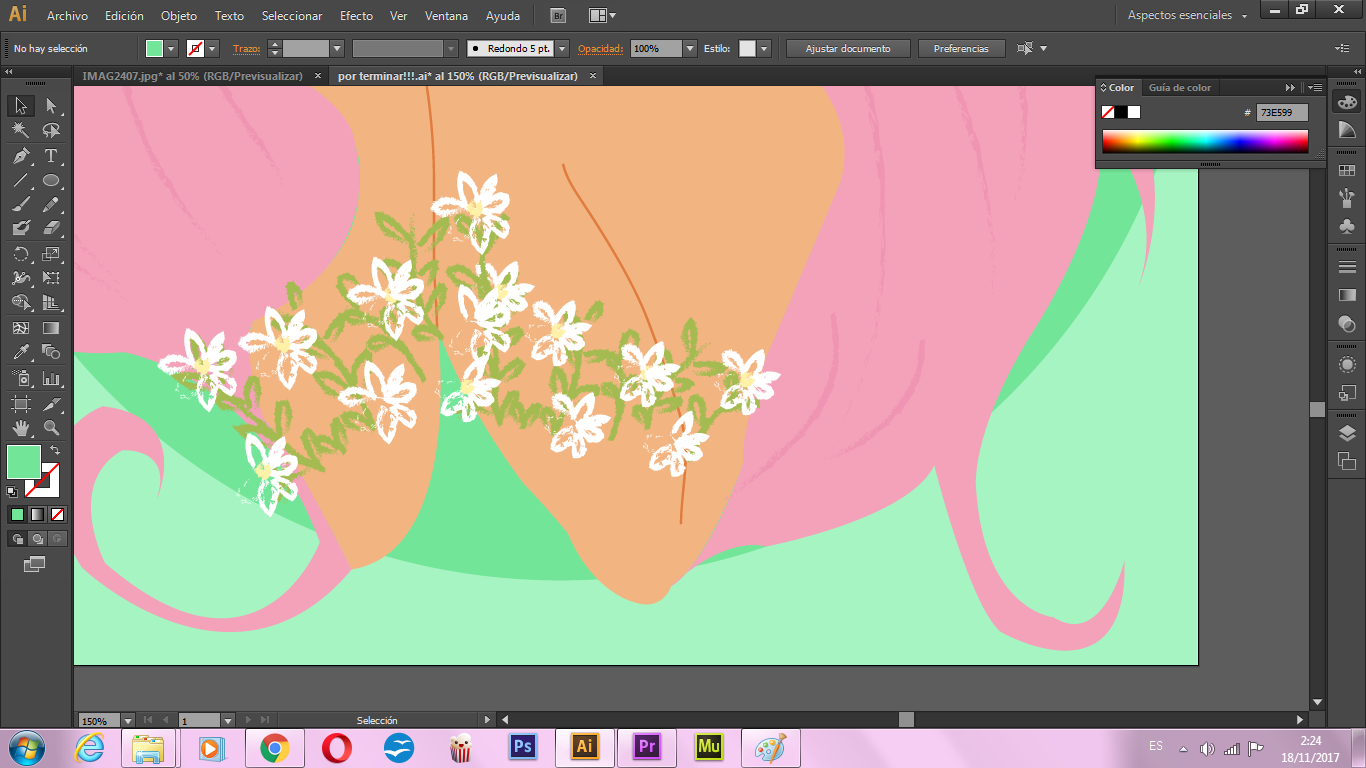Select the Direct Selection tool
This screenshot has width=1366, height=768.
click(51, 105)
